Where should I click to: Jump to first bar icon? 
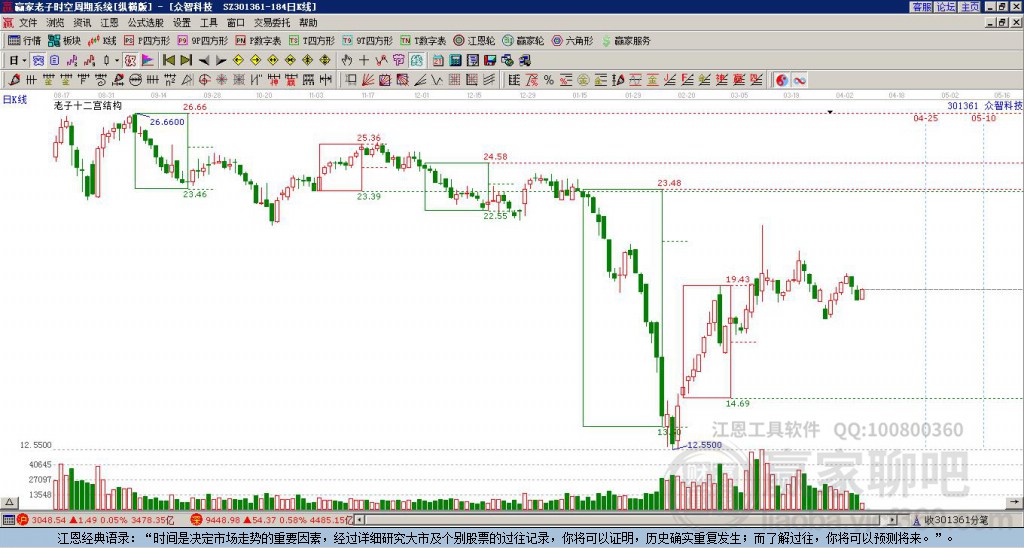[168, 61]
